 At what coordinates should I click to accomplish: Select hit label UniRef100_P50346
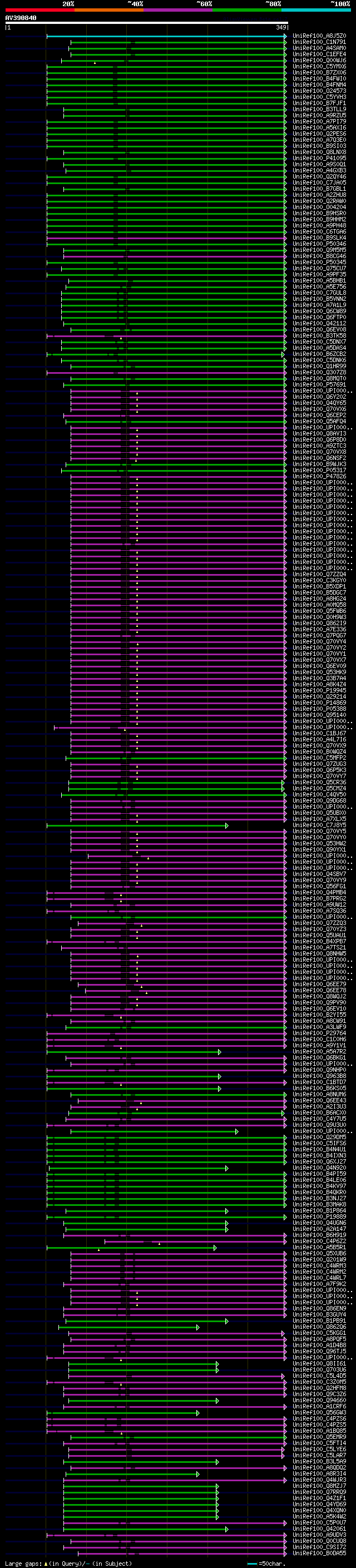[319, 244]
